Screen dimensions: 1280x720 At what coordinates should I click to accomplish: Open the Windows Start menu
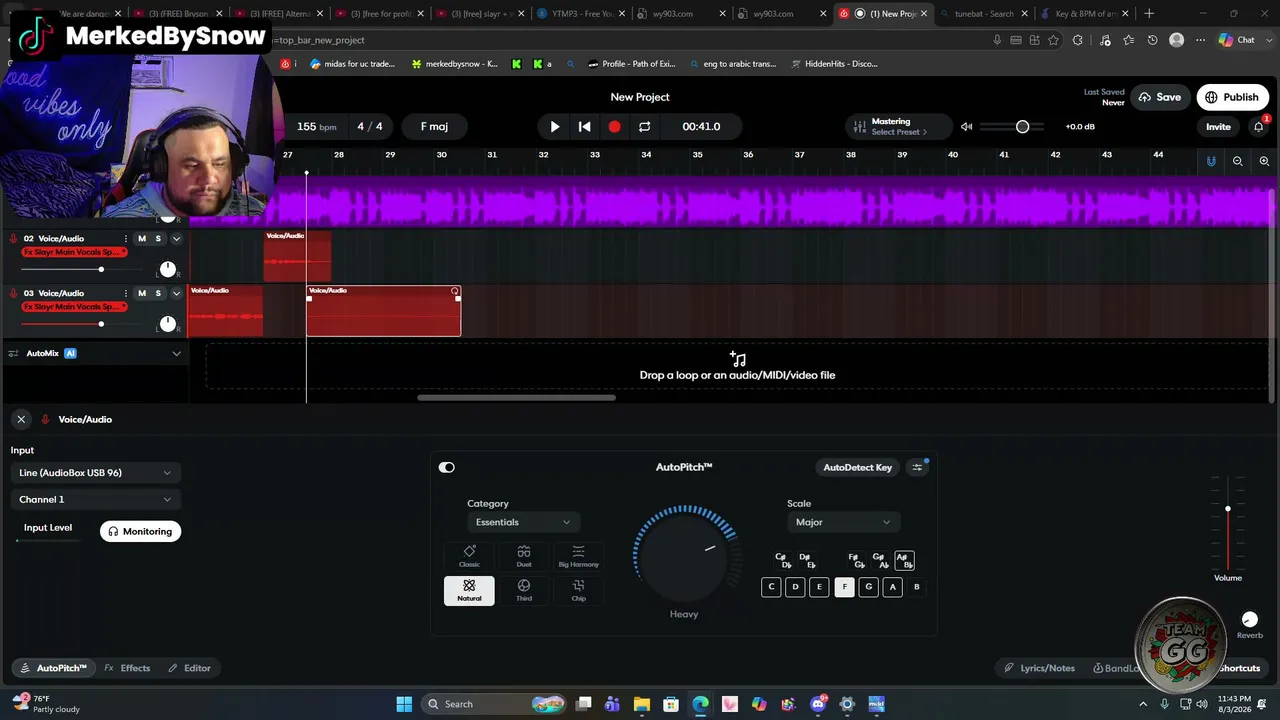pos(404,704)
